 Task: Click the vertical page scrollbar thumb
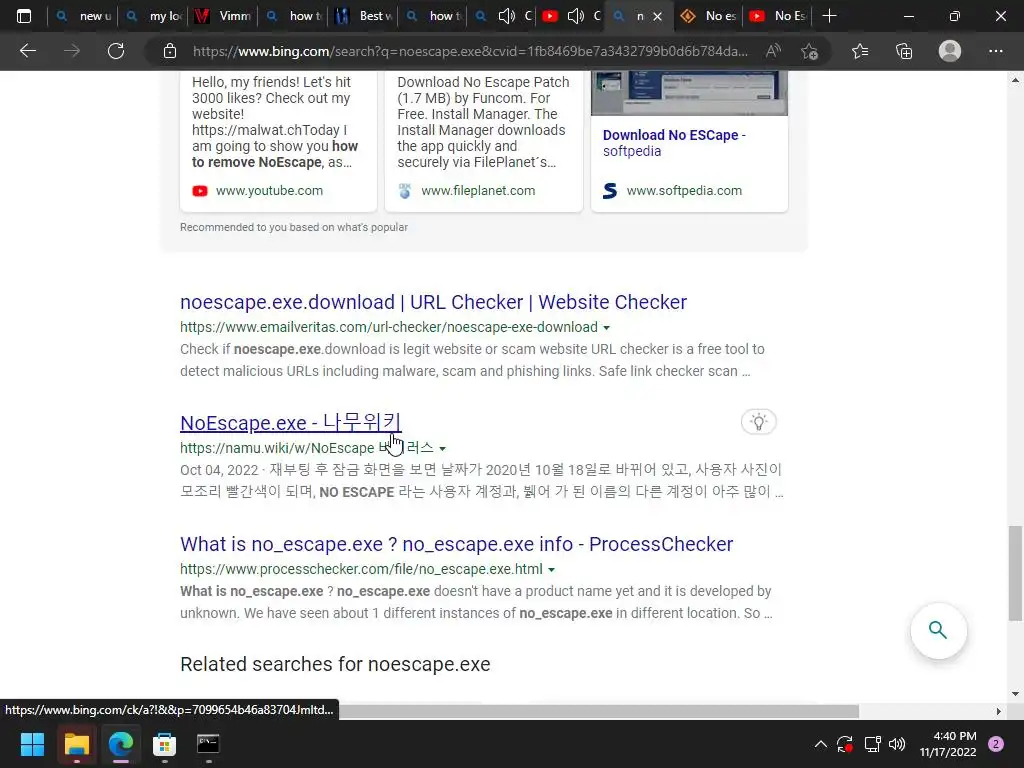(x=1015, y=573)
